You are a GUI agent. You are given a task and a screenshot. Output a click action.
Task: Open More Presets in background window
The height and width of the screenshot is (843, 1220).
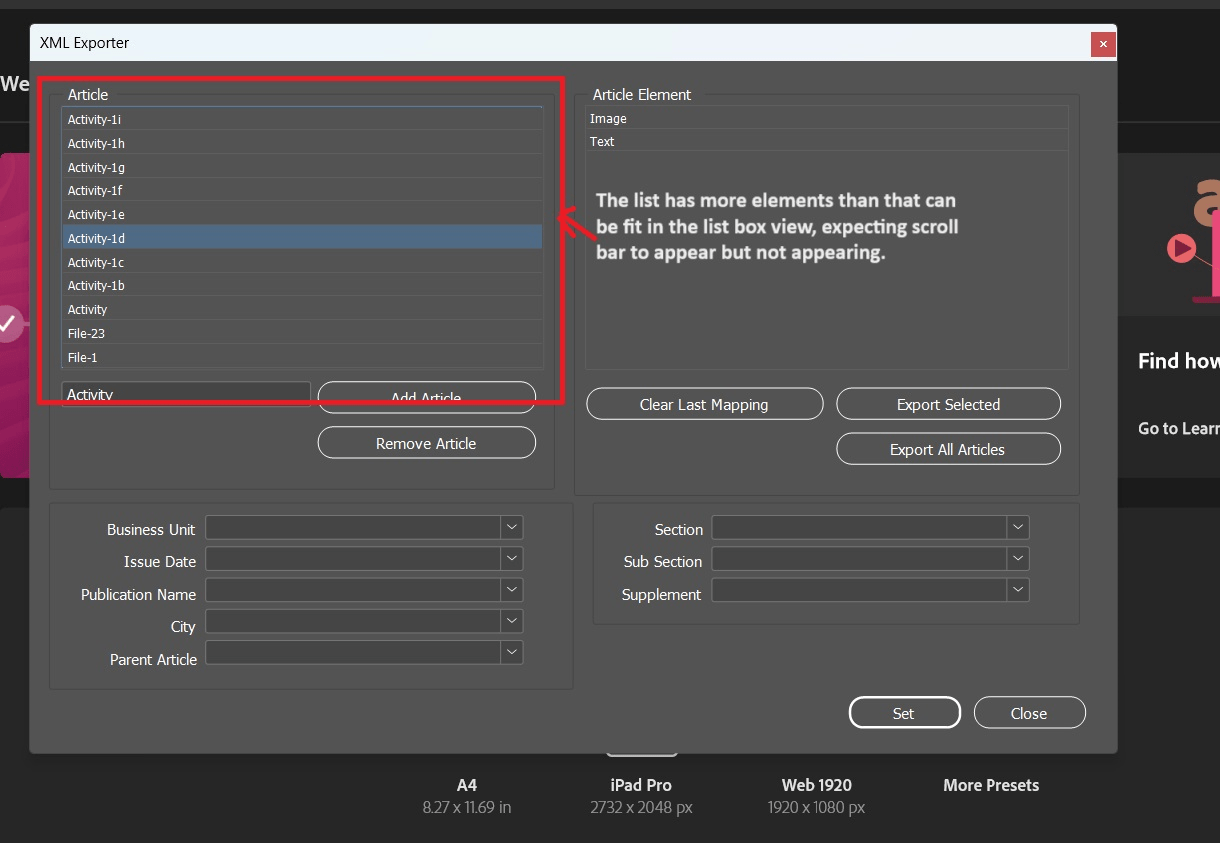991,785
